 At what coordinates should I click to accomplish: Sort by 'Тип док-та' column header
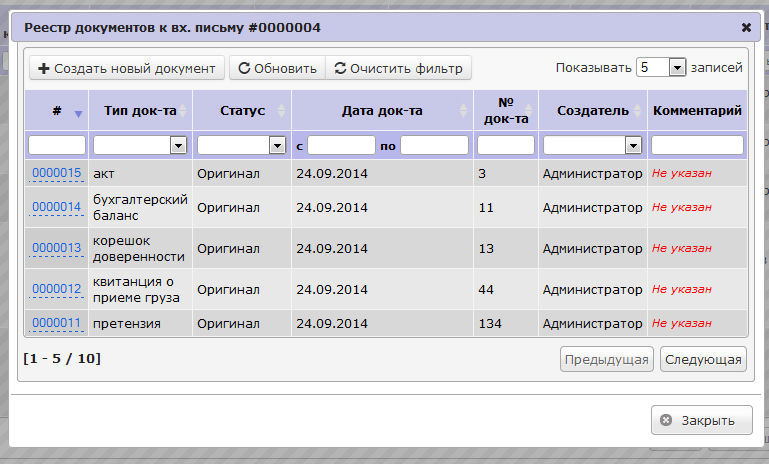tap(140, 111)
